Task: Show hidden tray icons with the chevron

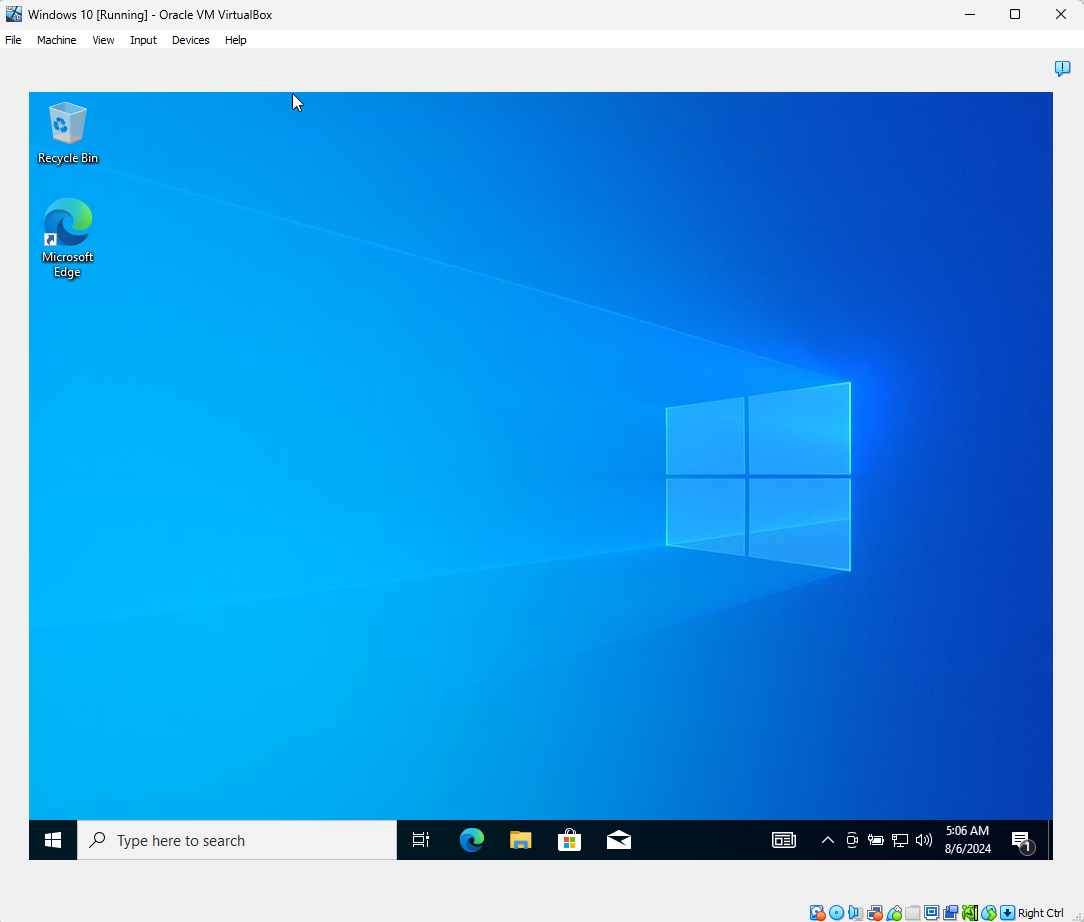Action: click(x=828, y=840)
